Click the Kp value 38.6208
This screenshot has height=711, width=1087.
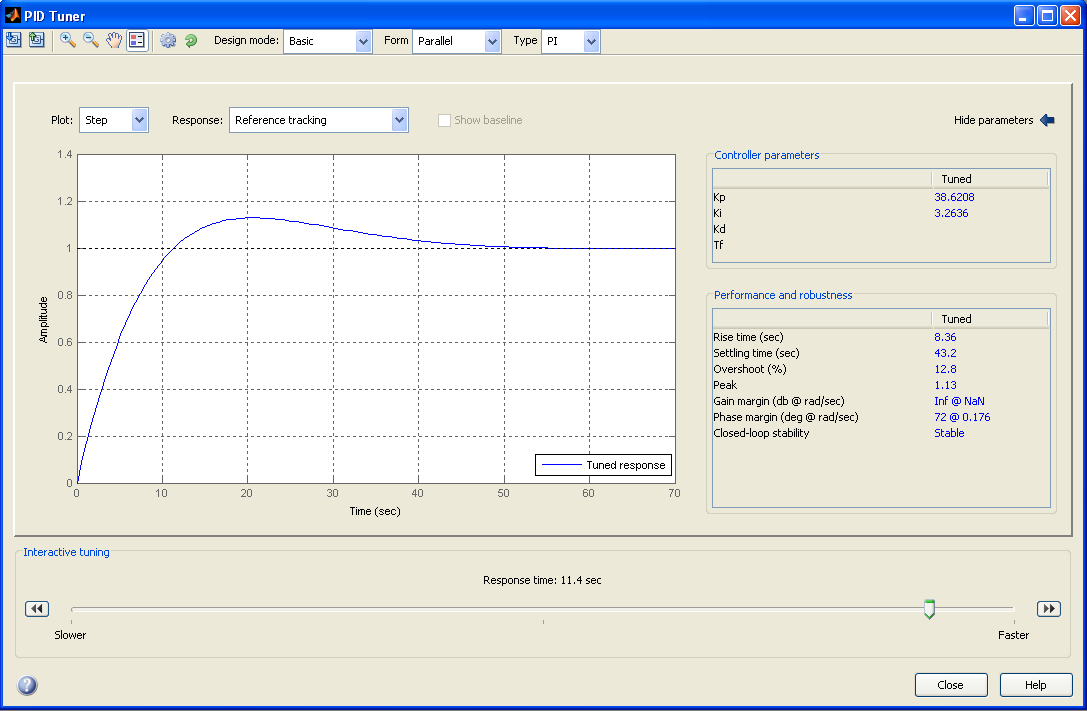[954, 197]
